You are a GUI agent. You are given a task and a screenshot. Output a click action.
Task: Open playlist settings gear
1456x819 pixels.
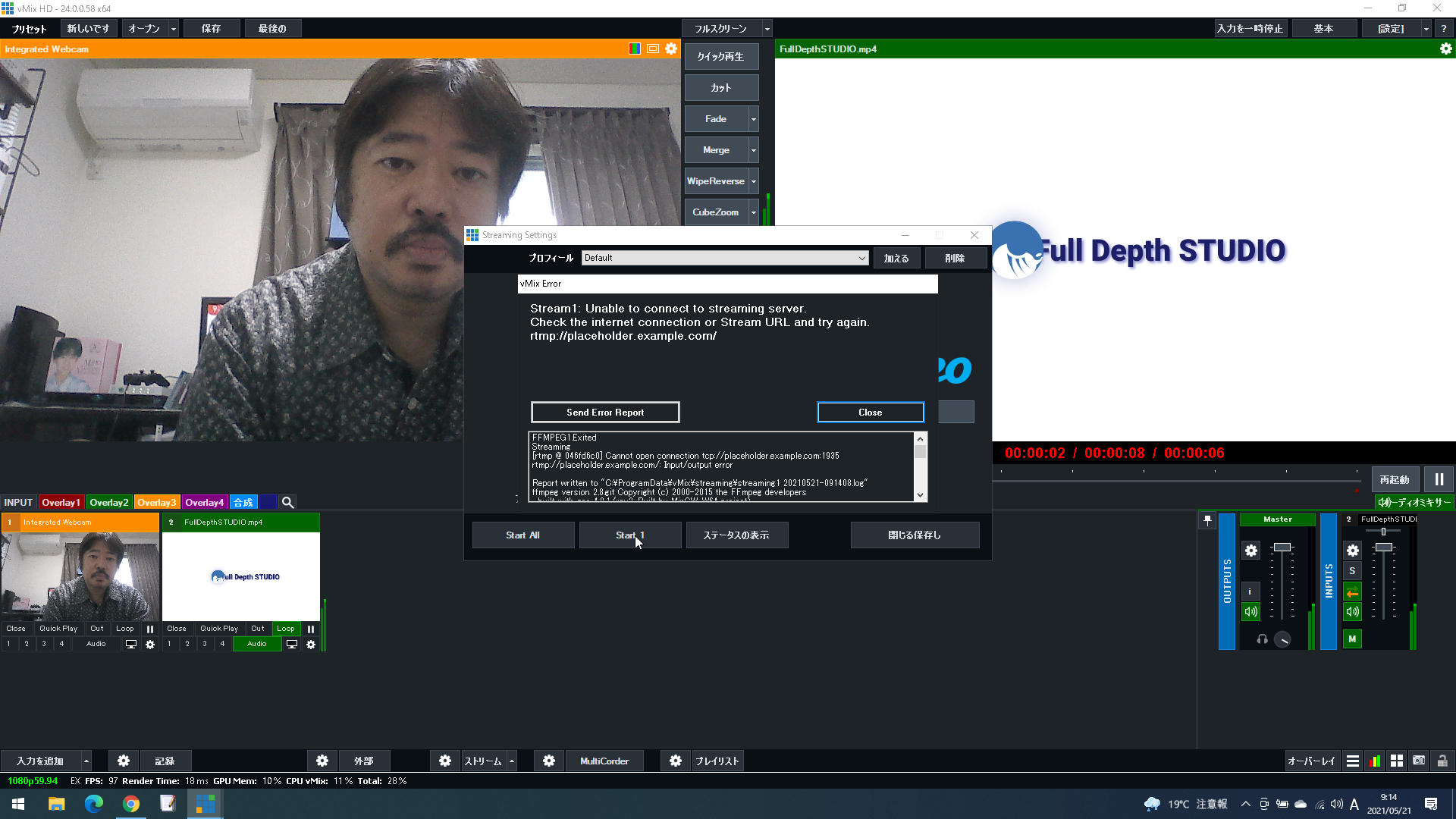(x=676, y=761)
